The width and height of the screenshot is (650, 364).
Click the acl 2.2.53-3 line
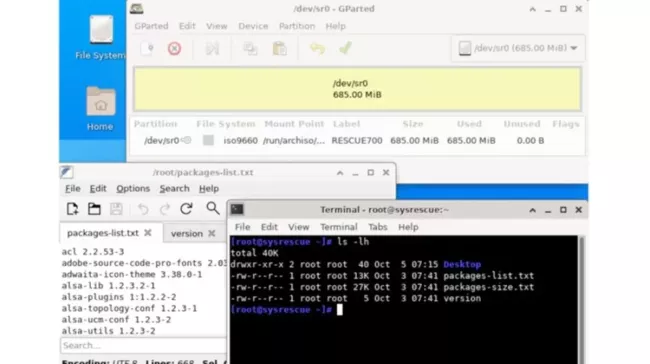[93, 252]
